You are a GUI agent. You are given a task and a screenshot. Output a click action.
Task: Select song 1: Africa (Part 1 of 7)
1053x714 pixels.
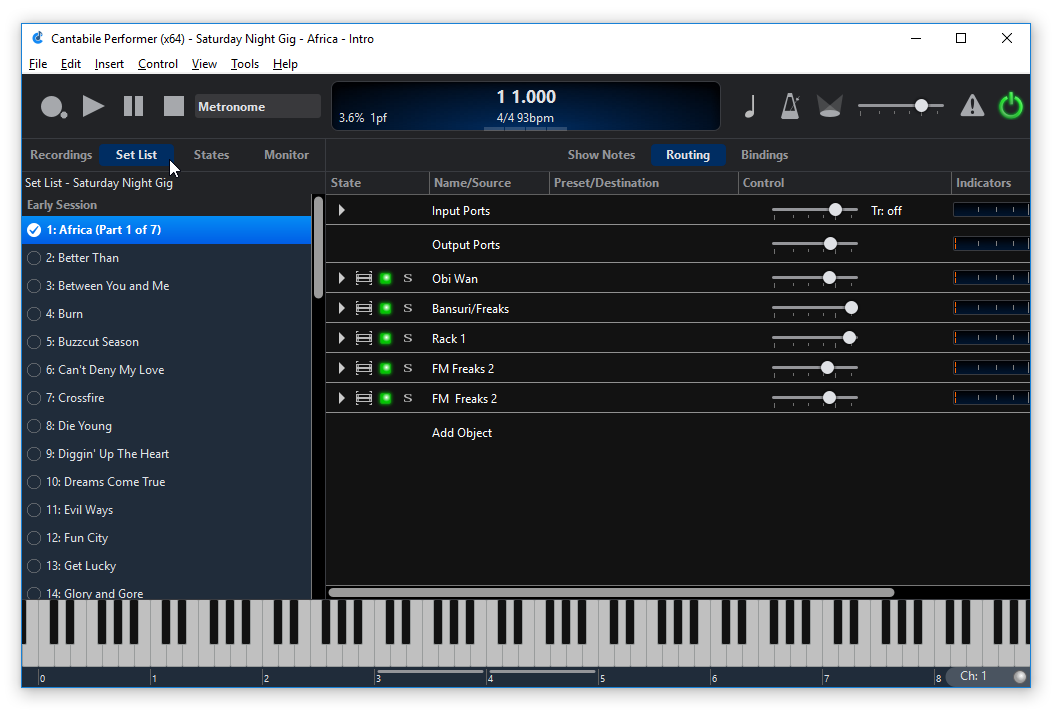click(167, 230)
